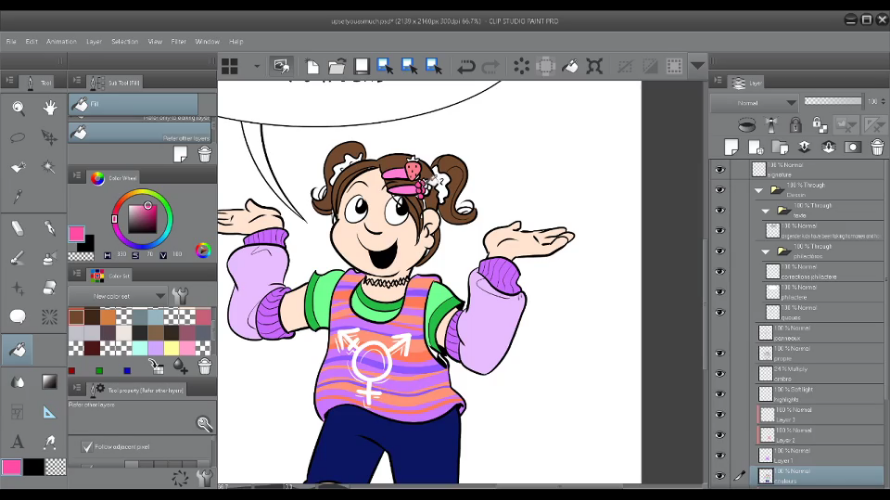
Task: Hide the signature layer
Action: [x=720, y=170]
